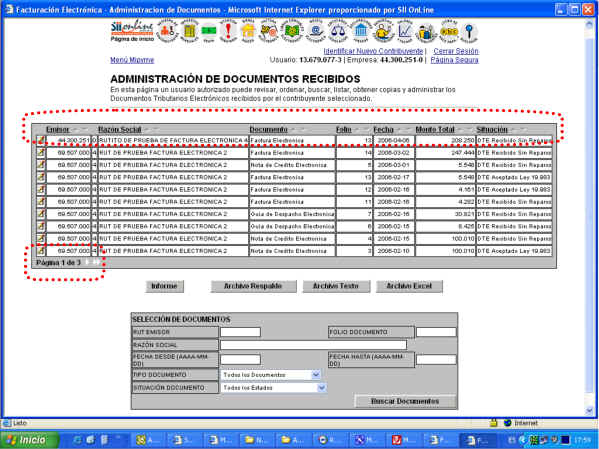Open the Menú Mipyme link
599x449 pixels.
[x=132, y=60]
